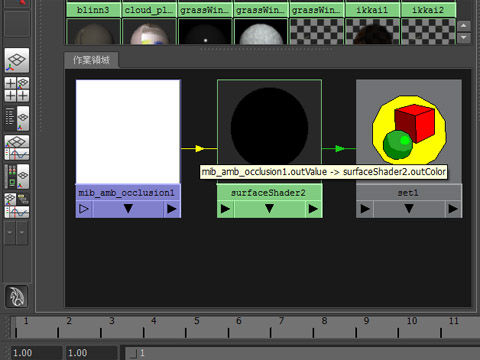Click the blinn3 label
The height and width of the screenshot is (360, 480).
click(93, 10)
